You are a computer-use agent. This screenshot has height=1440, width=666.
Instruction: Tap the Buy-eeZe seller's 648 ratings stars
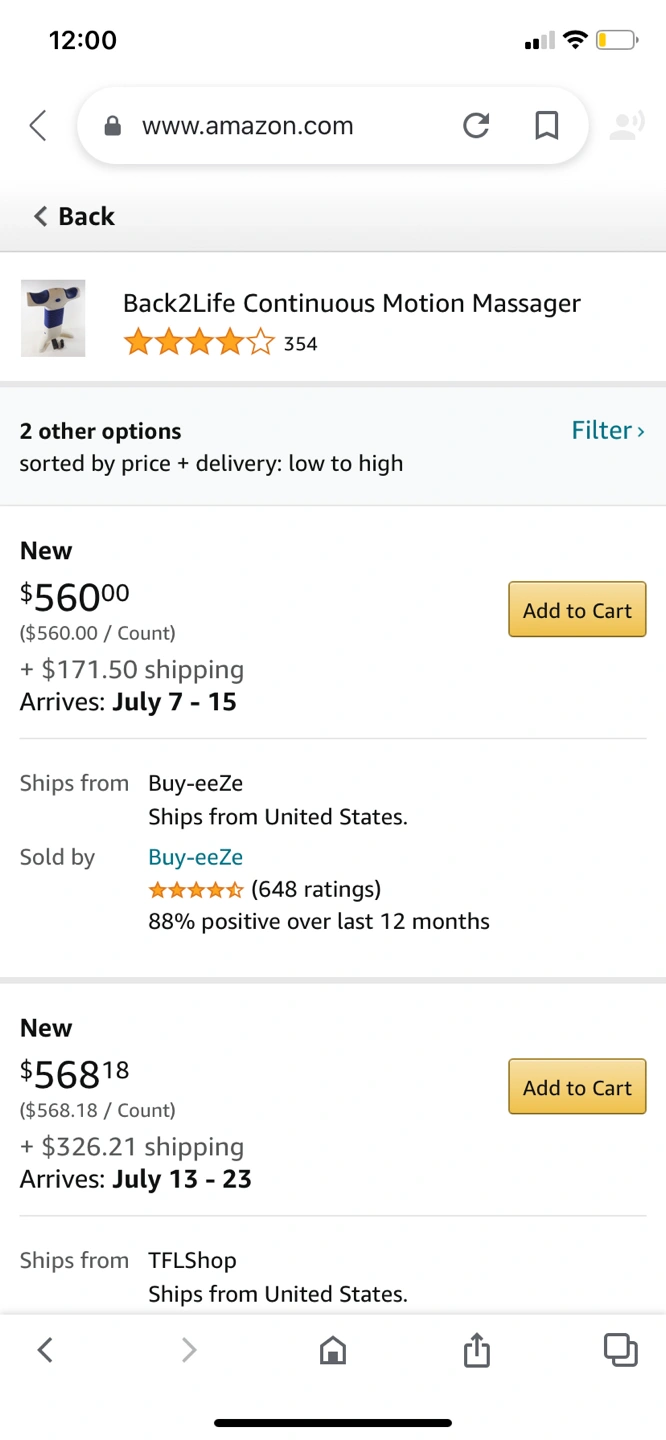pos(196,889)
